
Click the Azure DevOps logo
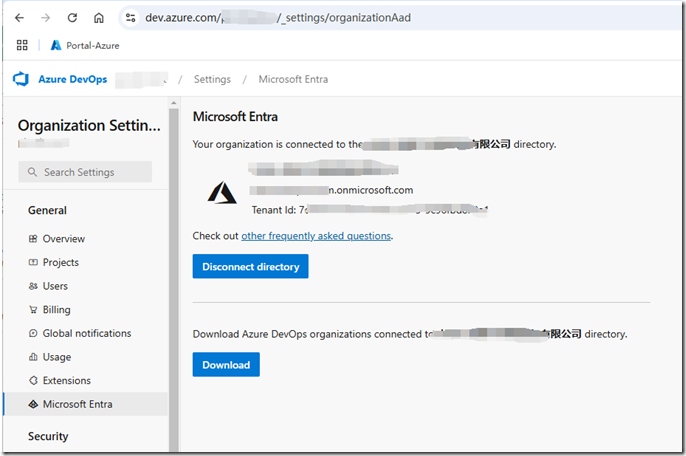coord(20,79)
